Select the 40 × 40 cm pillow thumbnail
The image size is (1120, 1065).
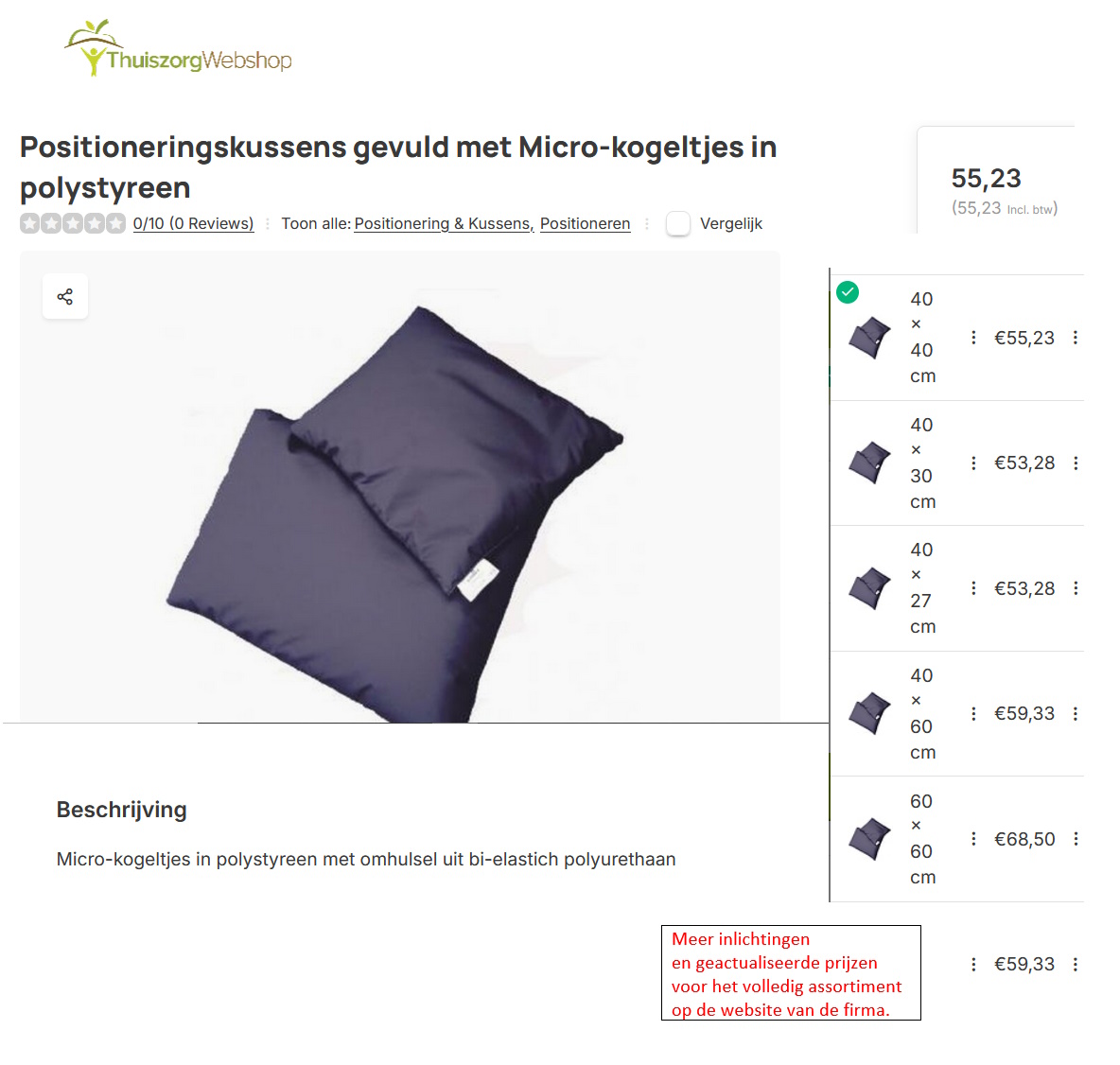click(x=869, y=338)
